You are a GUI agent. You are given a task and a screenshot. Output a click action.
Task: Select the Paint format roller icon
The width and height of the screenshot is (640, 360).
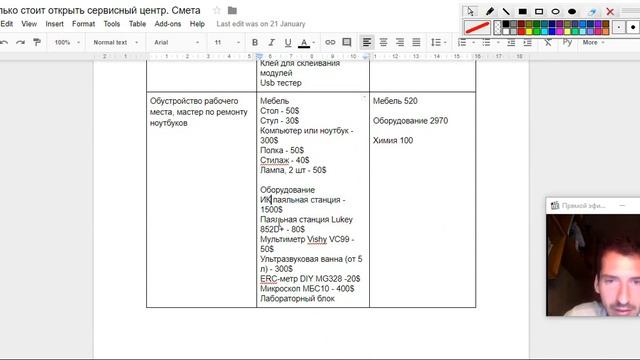(37, 42)
